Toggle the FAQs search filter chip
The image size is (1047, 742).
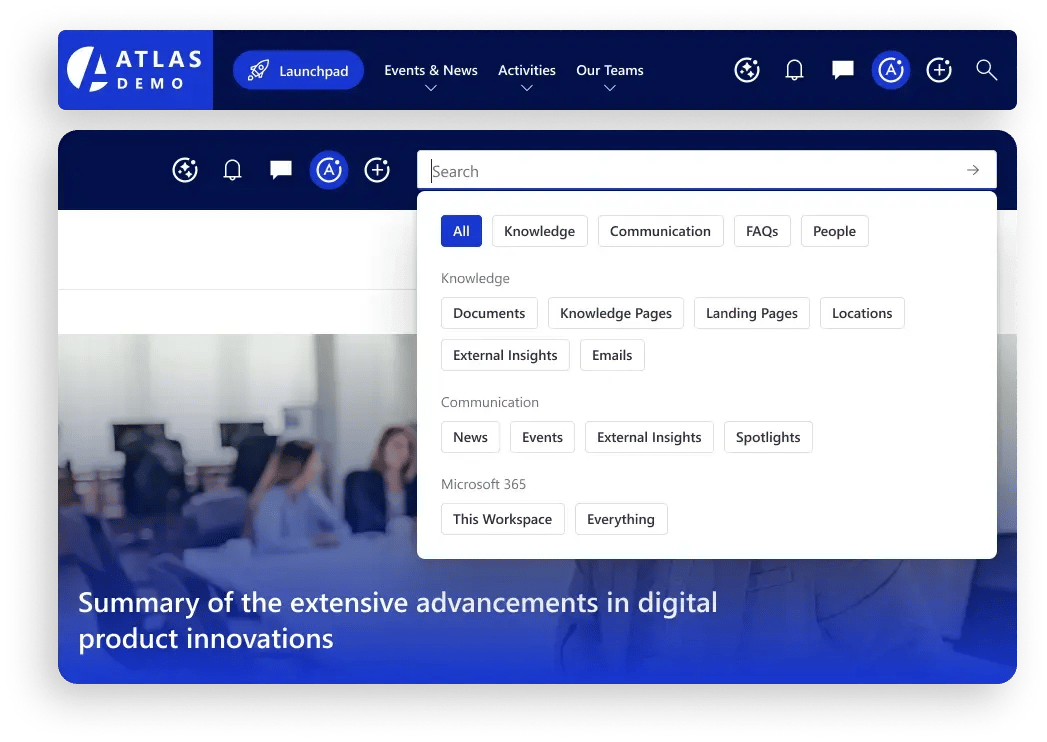pyautogui.click(x=762, y=231)
